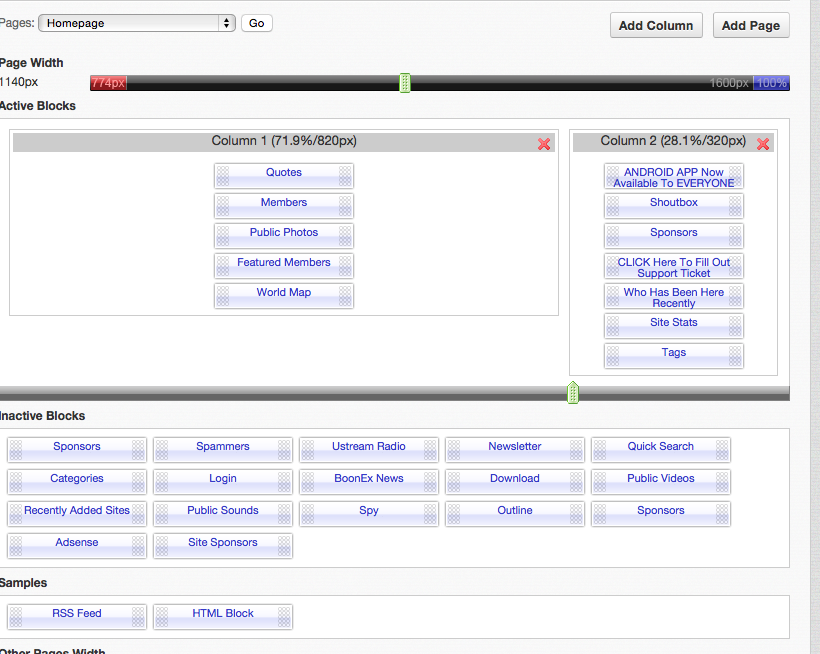Click the Featured Members block
The image size is (820, 654).
click(284, 263)
